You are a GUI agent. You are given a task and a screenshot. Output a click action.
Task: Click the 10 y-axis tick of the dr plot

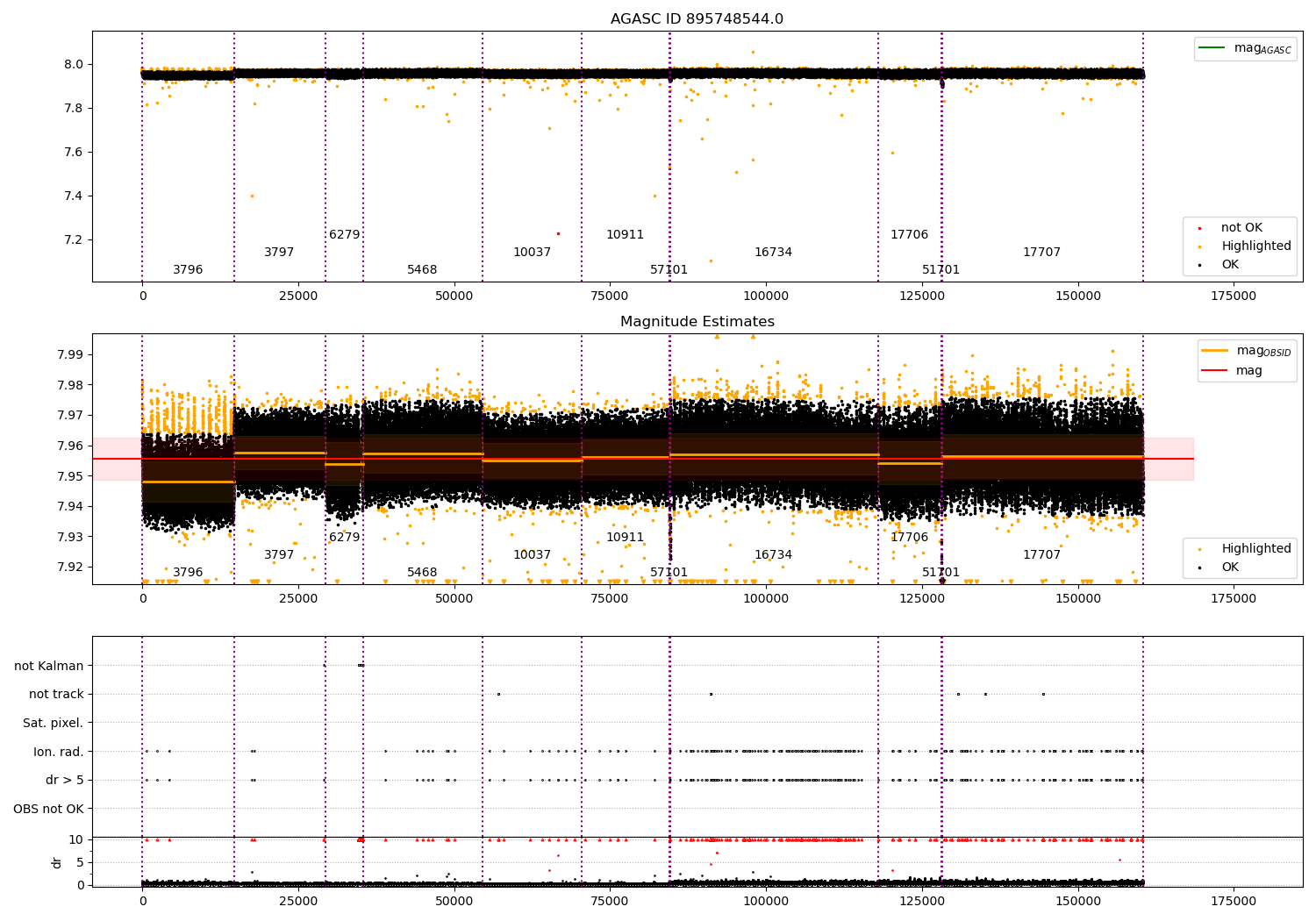(x=77, y=839)
